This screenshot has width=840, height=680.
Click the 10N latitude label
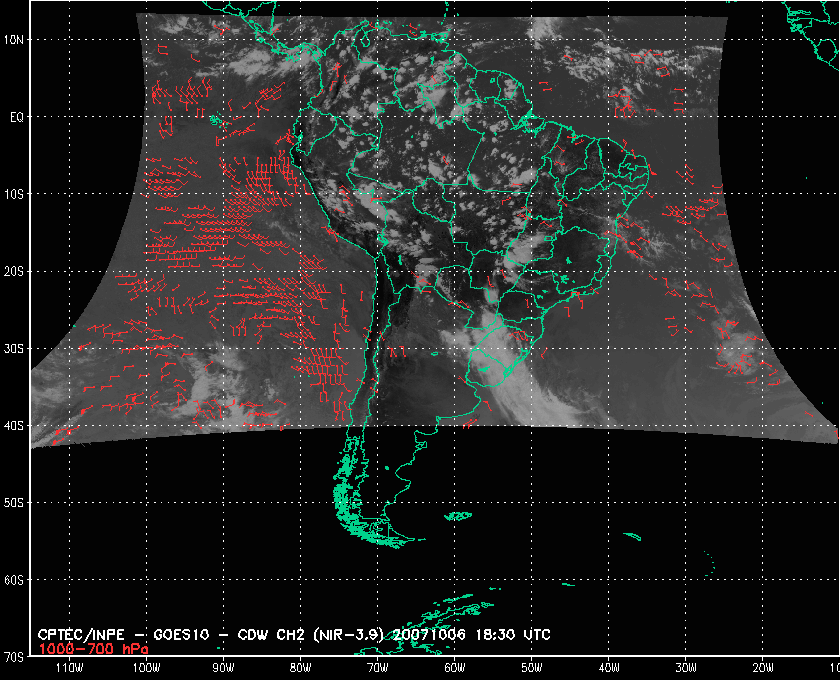(17, 40)
